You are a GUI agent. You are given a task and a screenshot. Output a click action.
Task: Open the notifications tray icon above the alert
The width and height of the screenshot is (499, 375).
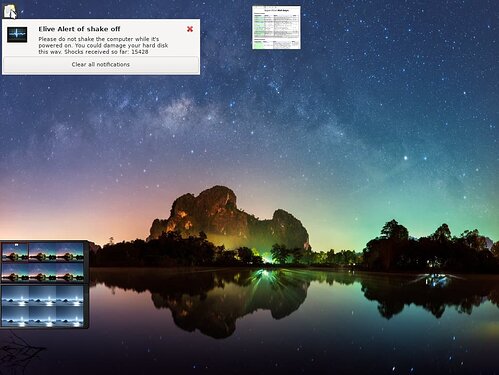[10, 11]
